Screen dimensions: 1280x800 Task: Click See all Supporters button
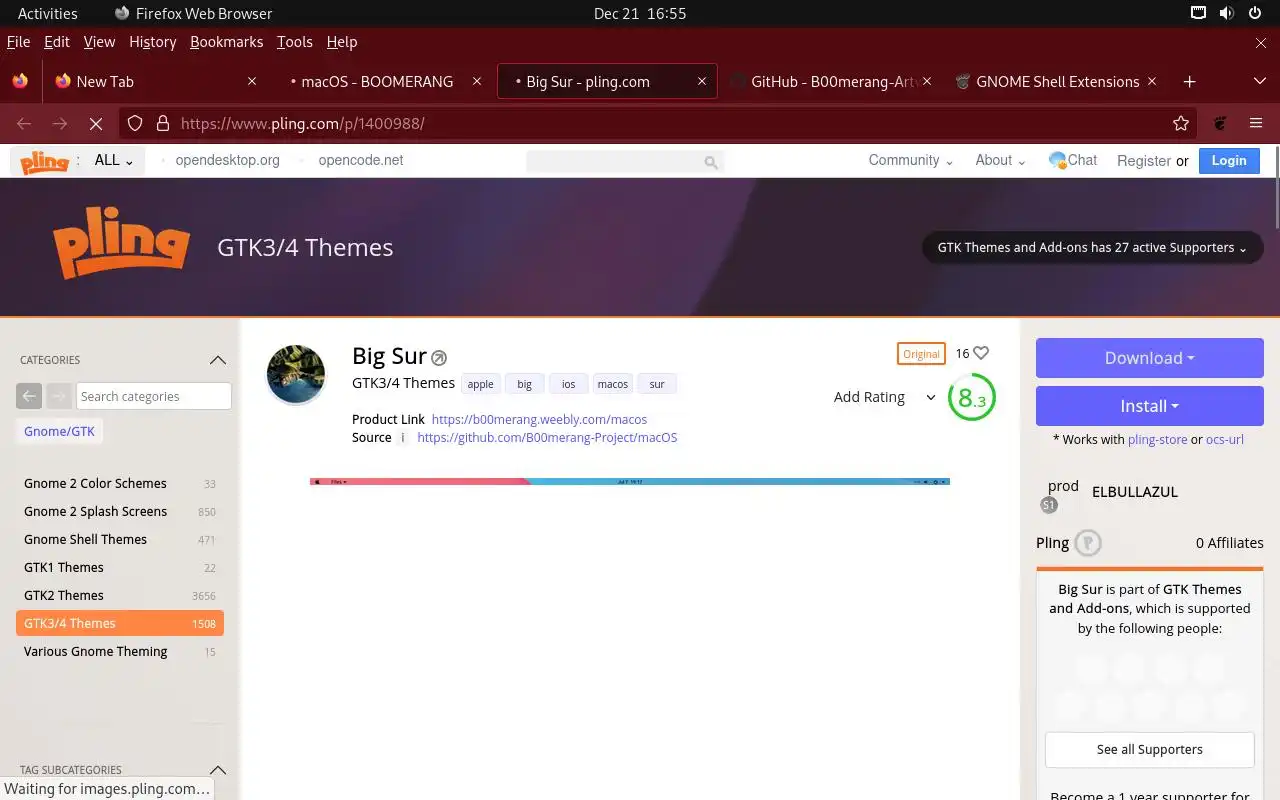coord(1150,749)
